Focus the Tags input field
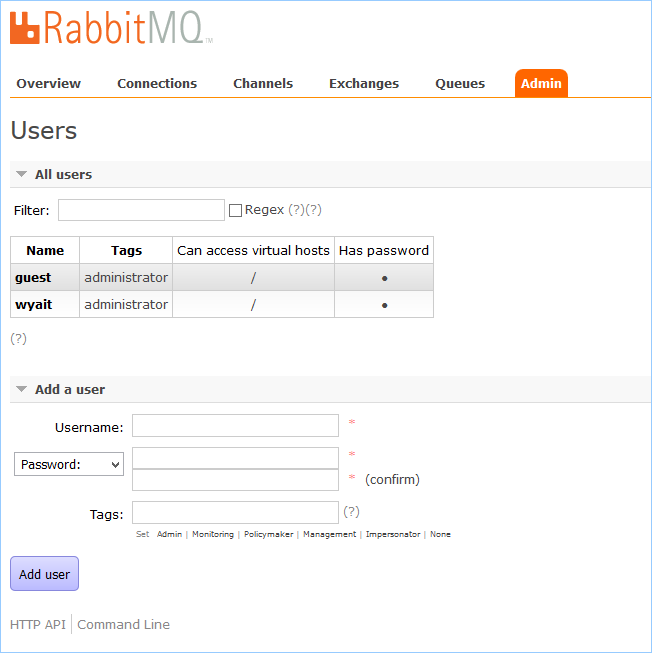 click(x=235, y=512)
